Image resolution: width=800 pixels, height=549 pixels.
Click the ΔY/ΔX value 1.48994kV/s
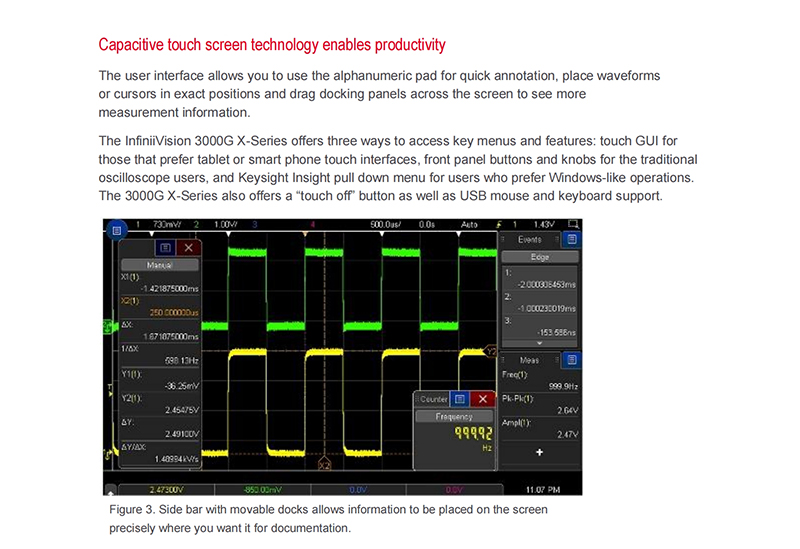click(x=177, y=459)
